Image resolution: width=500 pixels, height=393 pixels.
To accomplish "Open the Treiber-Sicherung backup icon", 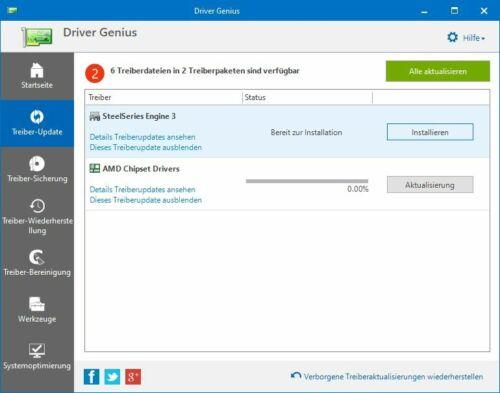I will pos(37,164).
